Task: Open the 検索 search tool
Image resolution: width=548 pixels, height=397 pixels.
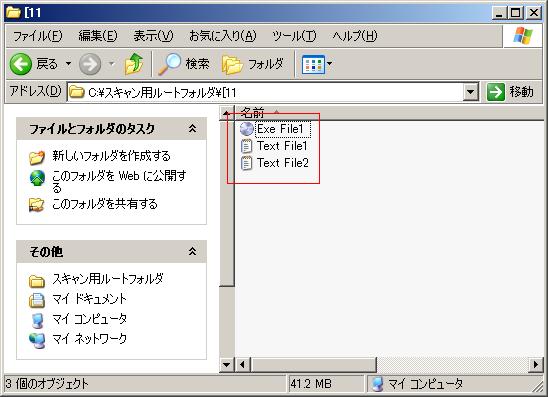Action: 183,64
